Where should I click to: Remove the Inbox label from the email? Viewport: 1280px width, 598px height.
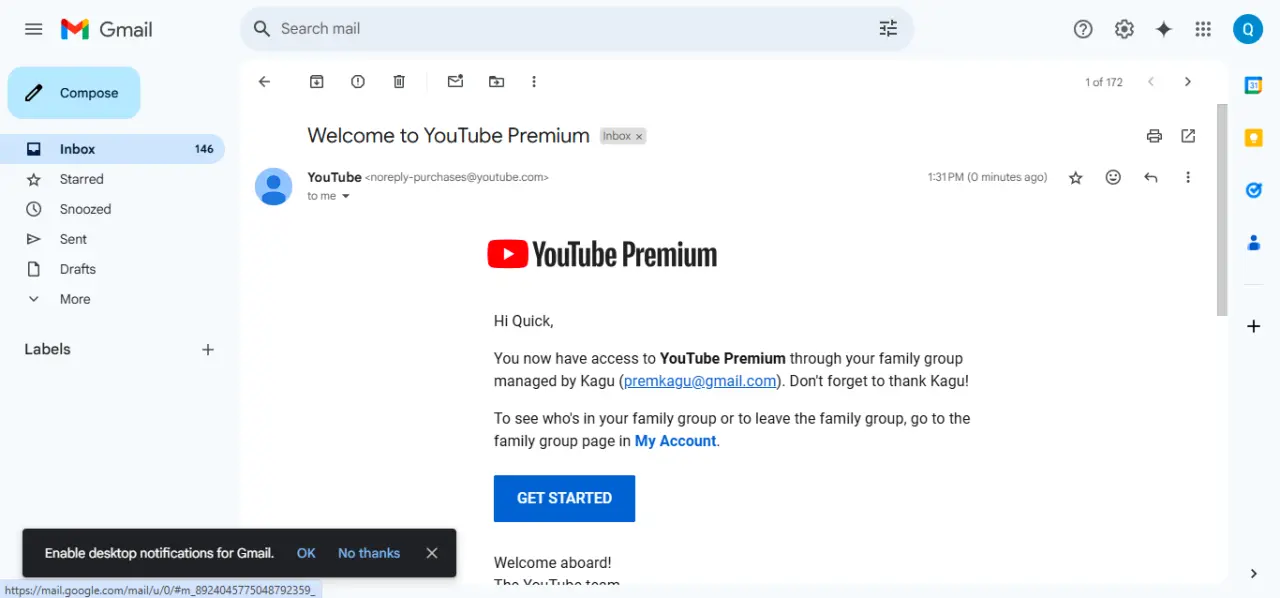[640, 136]
